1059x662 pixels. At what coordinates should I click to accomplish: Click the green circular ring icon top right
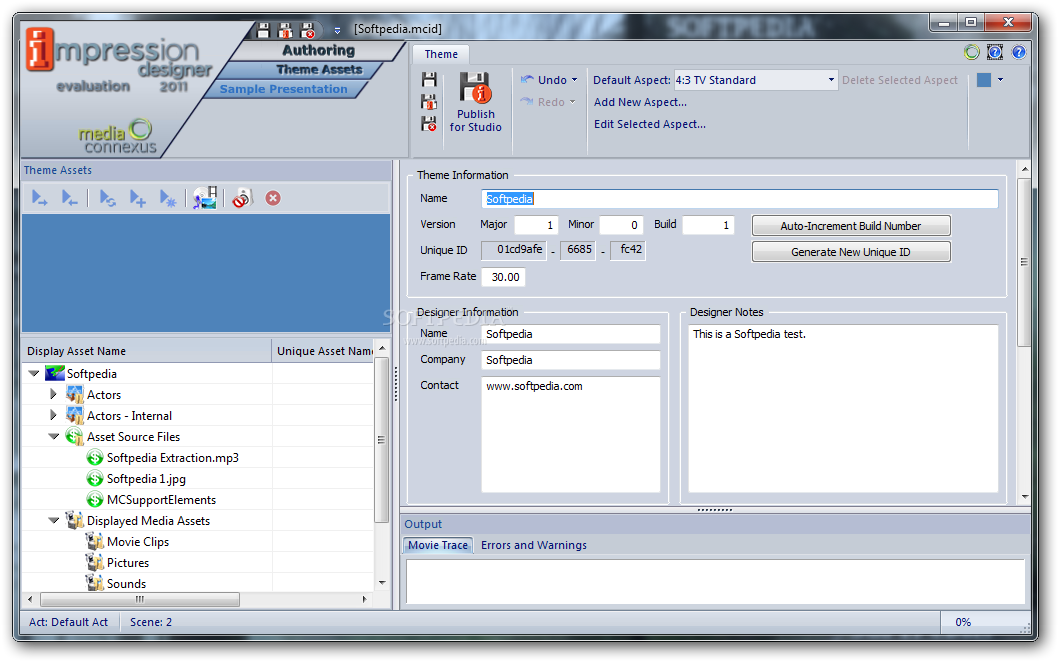[x=971, y=52]
